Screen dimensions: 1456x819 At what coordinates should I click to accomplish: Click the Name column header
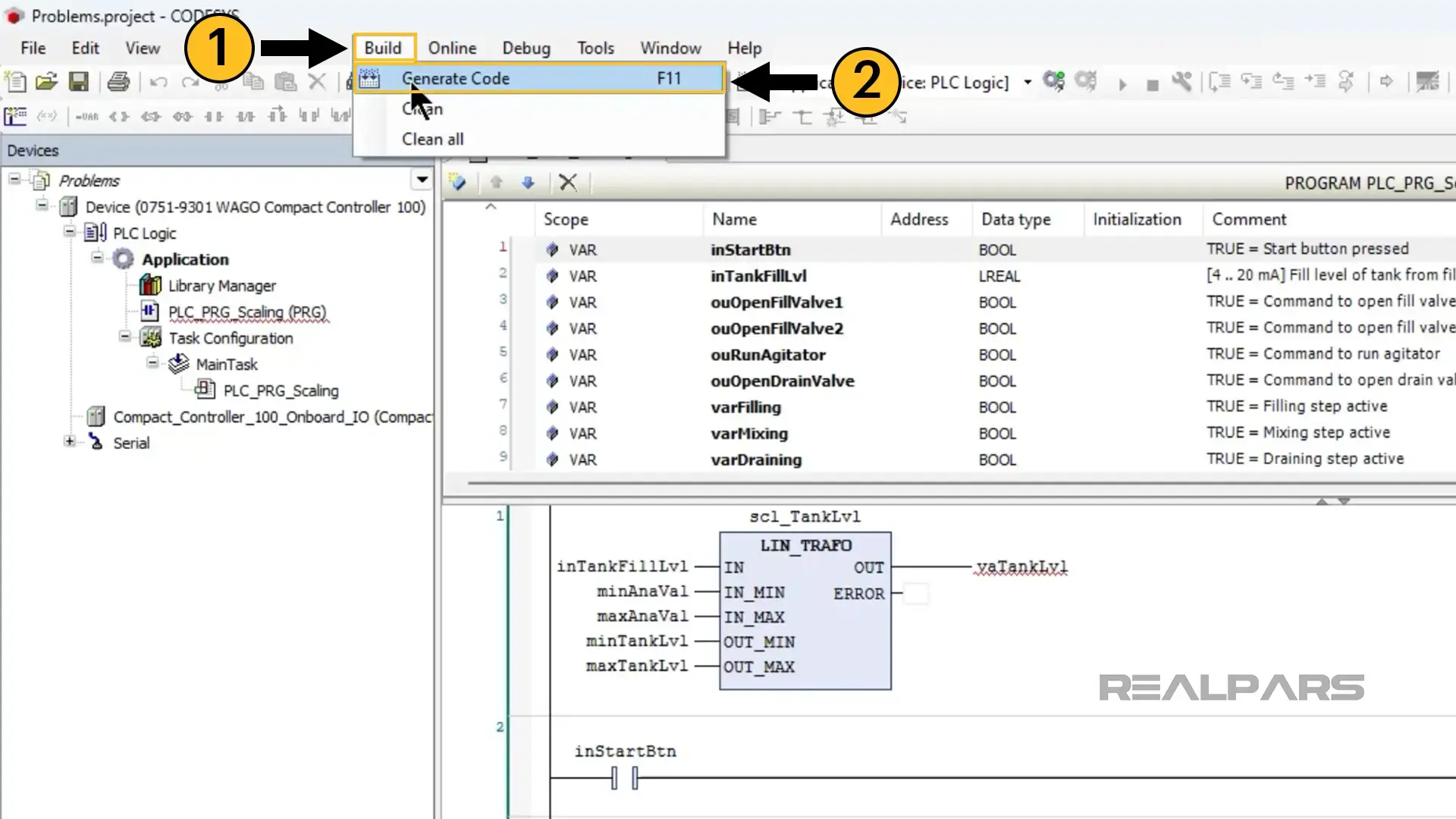coord(791,219)
